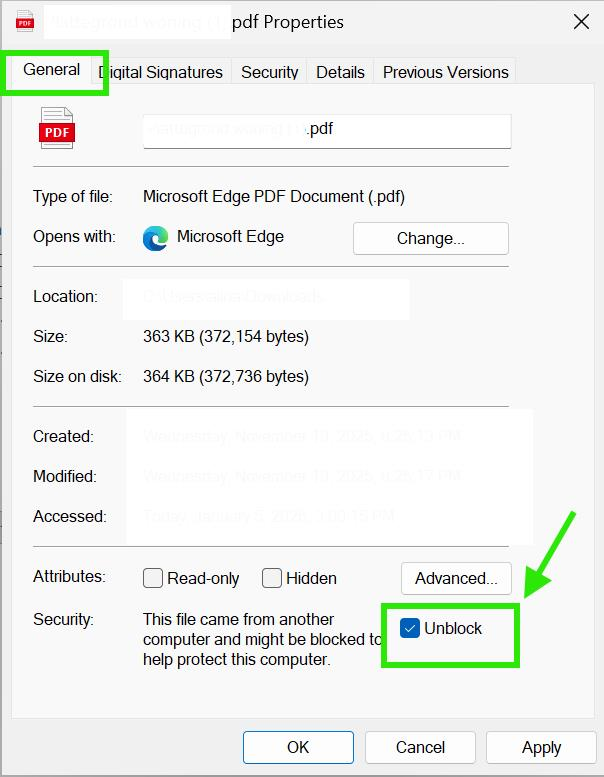Click the "Microsoft Edge" opens-with label

click(x=230, y=236)
